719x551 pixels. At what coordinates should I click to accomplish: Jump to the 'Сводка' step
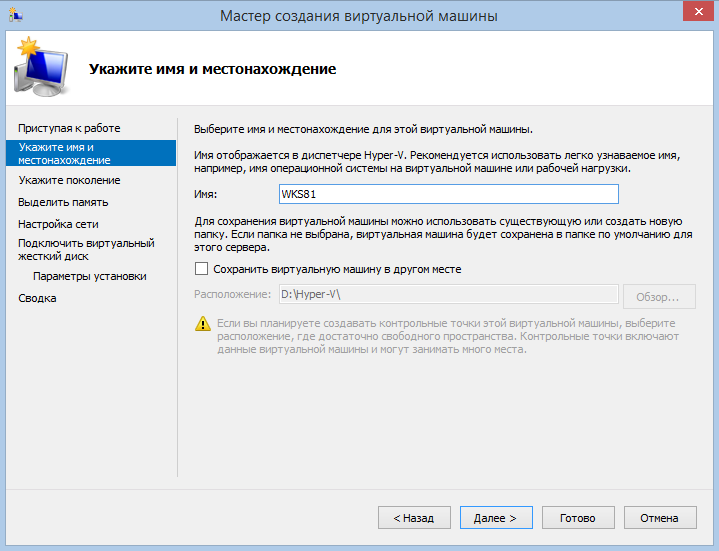(x=37, y=298)
